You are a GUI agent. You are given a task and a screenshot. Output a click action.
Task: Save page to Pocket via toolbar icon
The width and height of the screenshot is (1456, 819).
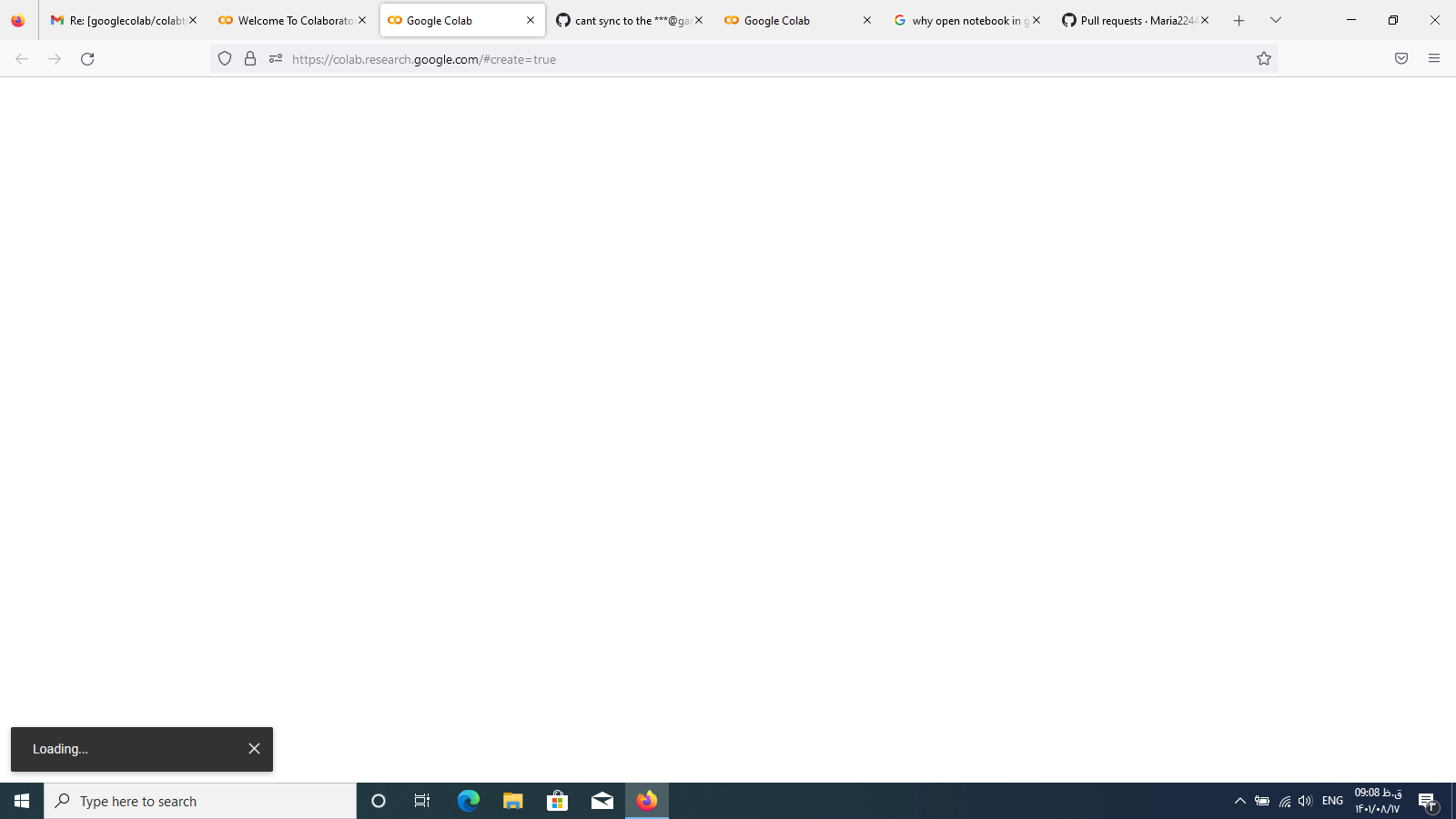1400,58
